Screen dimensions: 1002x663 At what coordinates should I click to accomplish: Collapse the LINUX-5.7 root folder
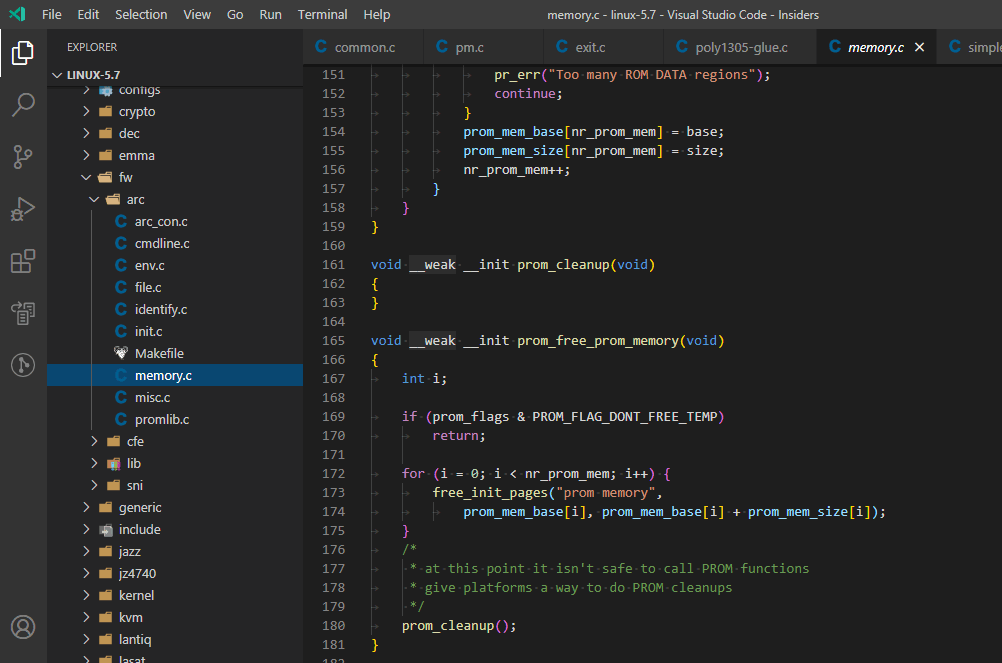click(x=57, y=75)
